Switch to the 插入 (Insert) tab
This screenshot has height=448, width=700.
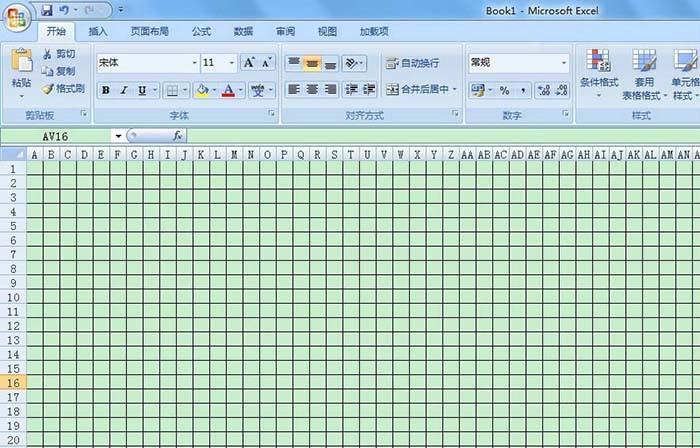pyautogui.click(x=98, y=31)
